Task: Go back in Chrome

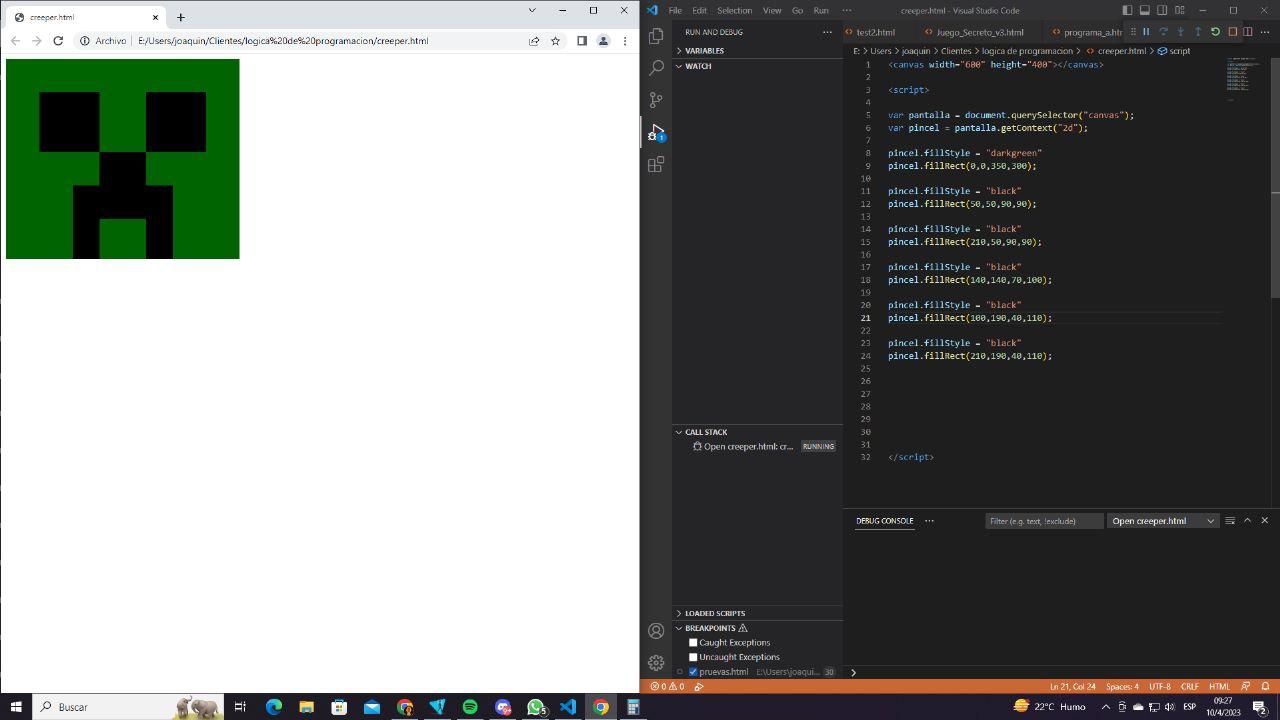Action: tap(15, 41)
